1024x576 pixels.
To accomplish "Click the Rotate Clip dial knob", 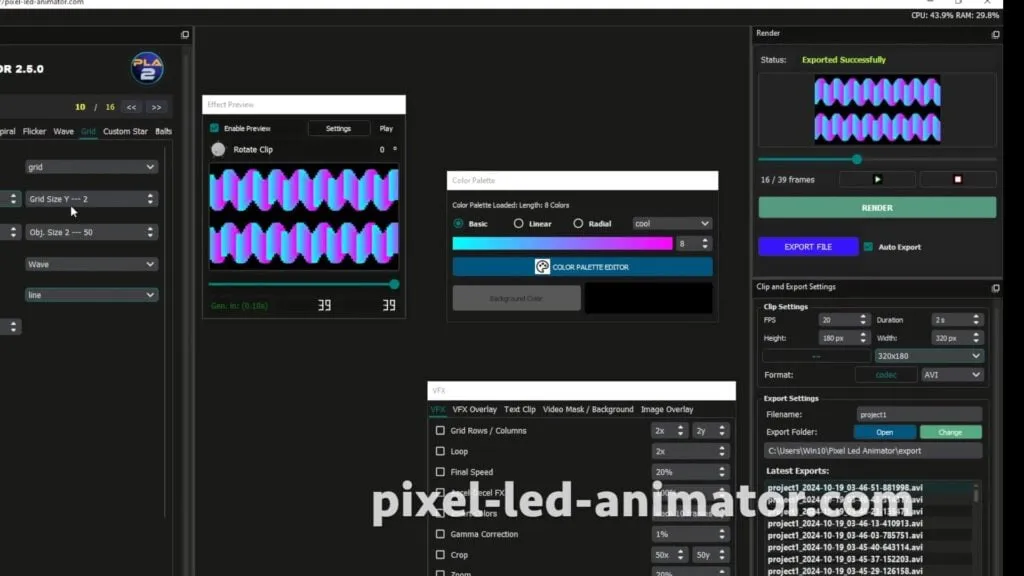I will pyautogui.click(x=218, y=150).
